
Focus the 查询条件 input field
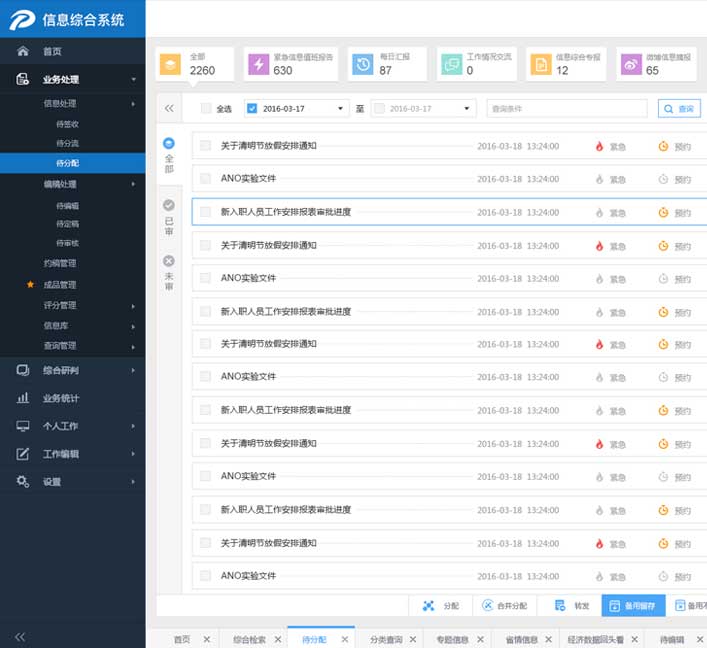(x=567, y=109)
